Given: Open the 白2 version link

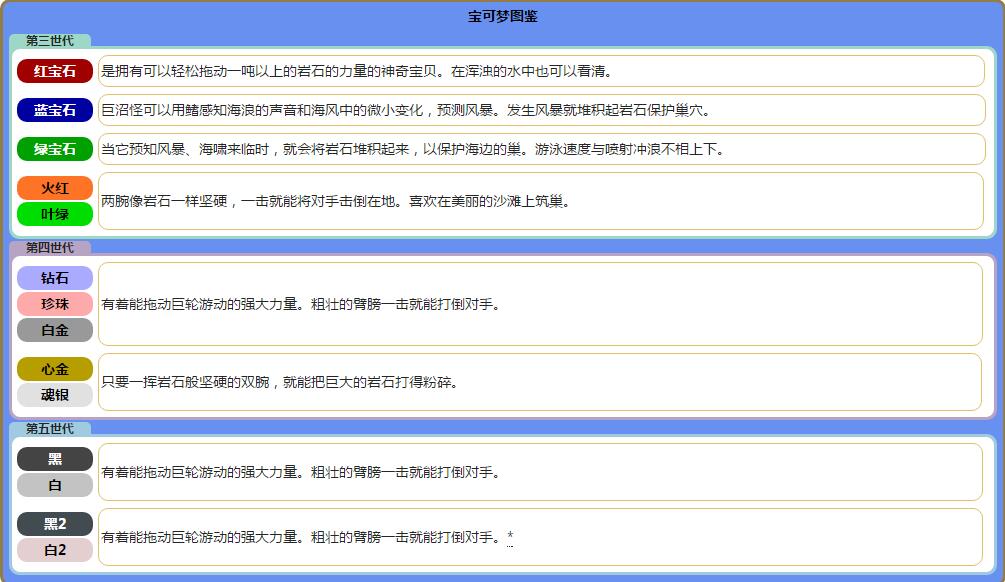Looking at the screenshot, I should [54, 550].
